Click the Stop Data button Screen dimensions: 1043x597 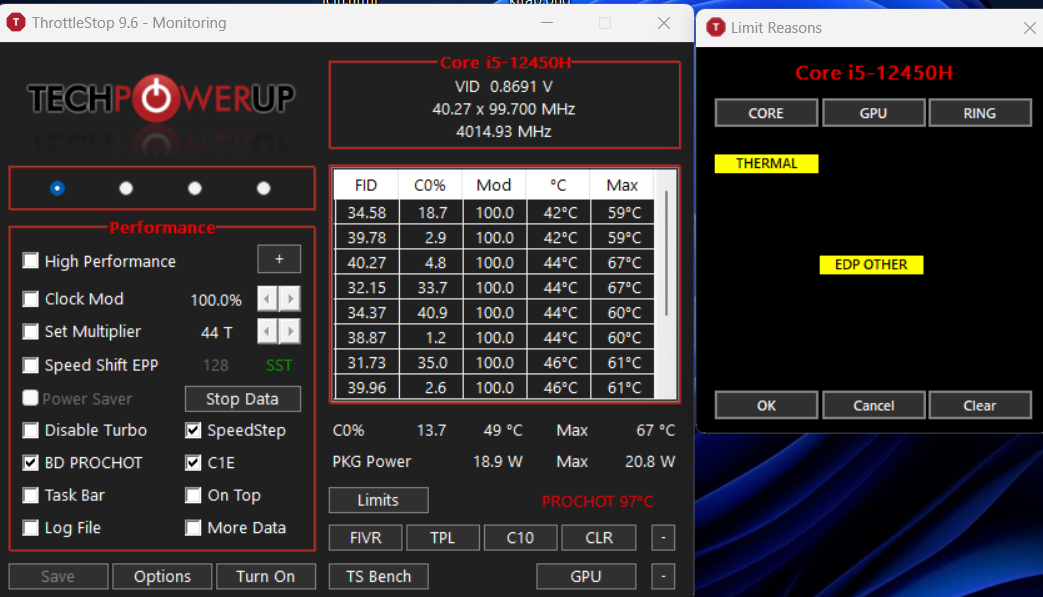click(x=243, y=399)
